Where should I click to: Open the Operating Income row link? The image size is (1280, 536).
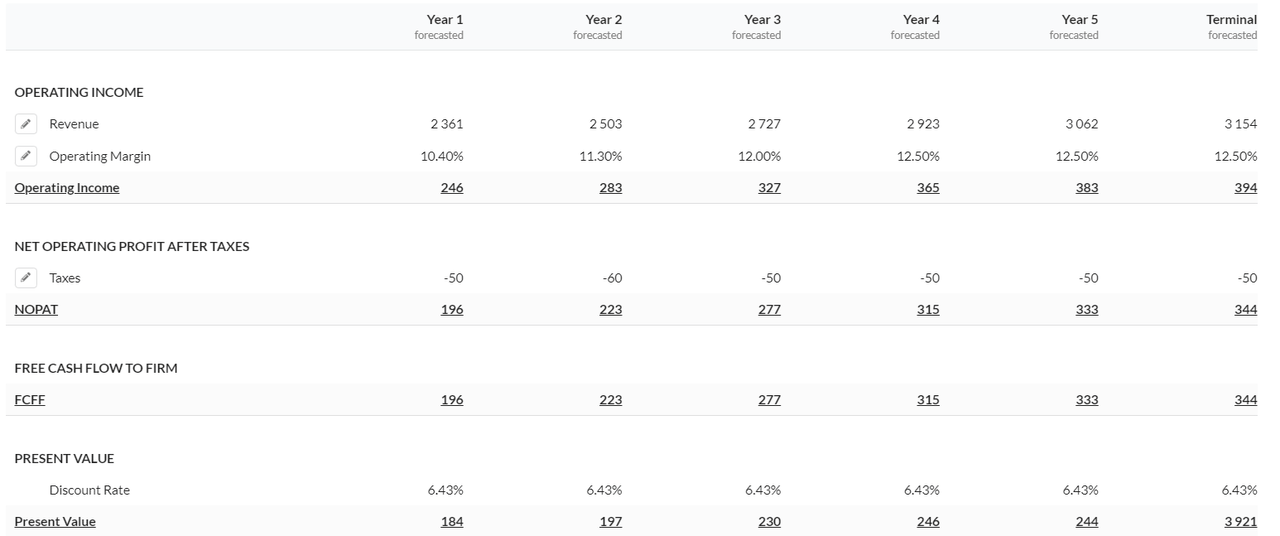67,188
